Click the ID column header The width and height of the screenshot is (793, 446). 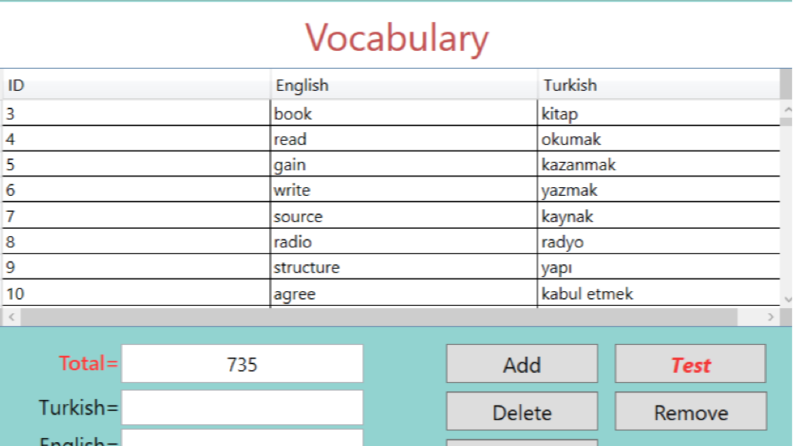pos(136,85)
